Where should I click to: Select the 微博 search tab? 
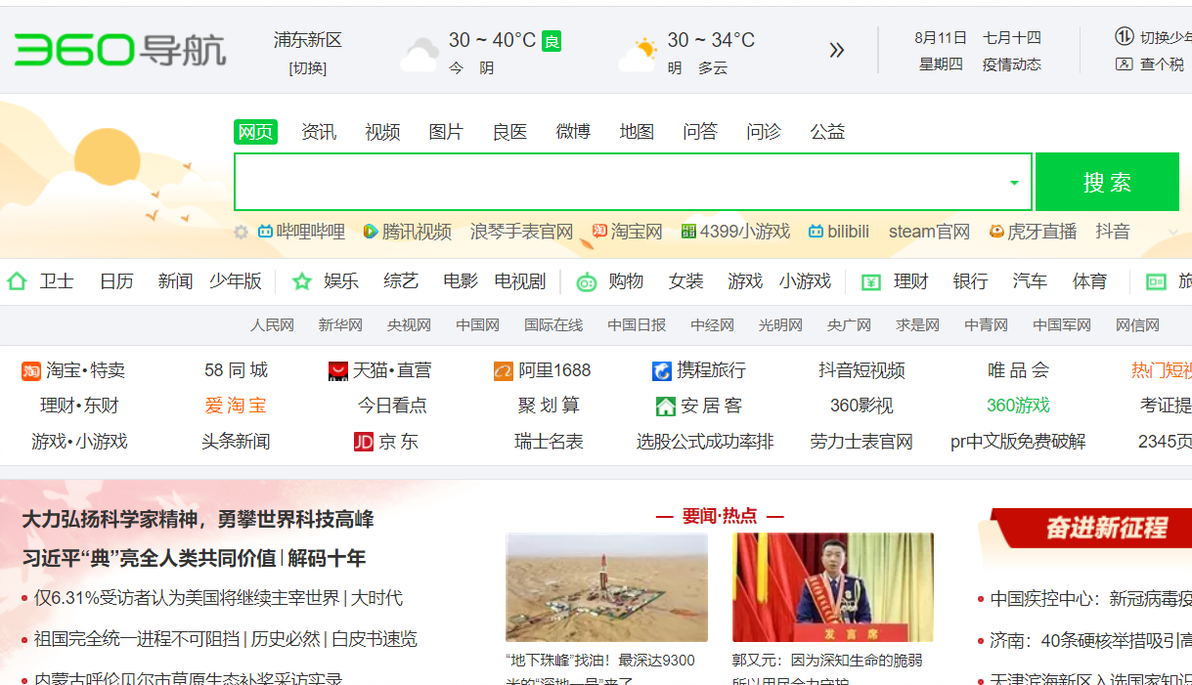tap(573, 132)
